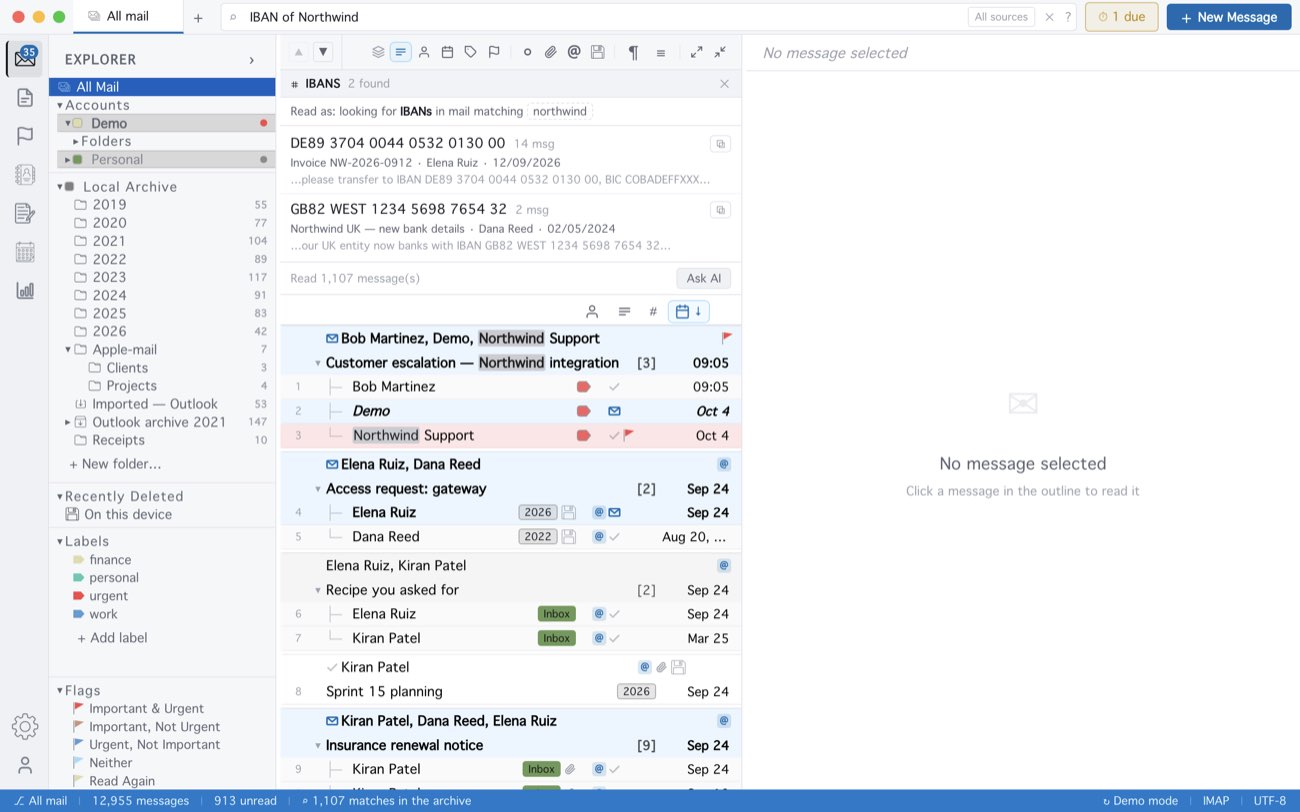Screen dimensions: 1300x812
Task: Click the pilcrow paragraph toolbar icon
Action: [633, 52]
